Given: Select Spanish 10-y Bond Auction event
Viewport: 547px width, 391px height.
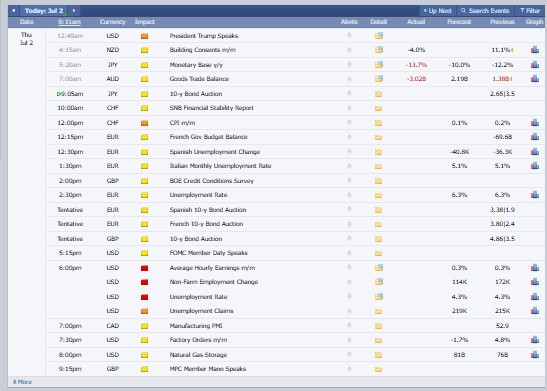Looking at the screenshot, I should point(208,210).
